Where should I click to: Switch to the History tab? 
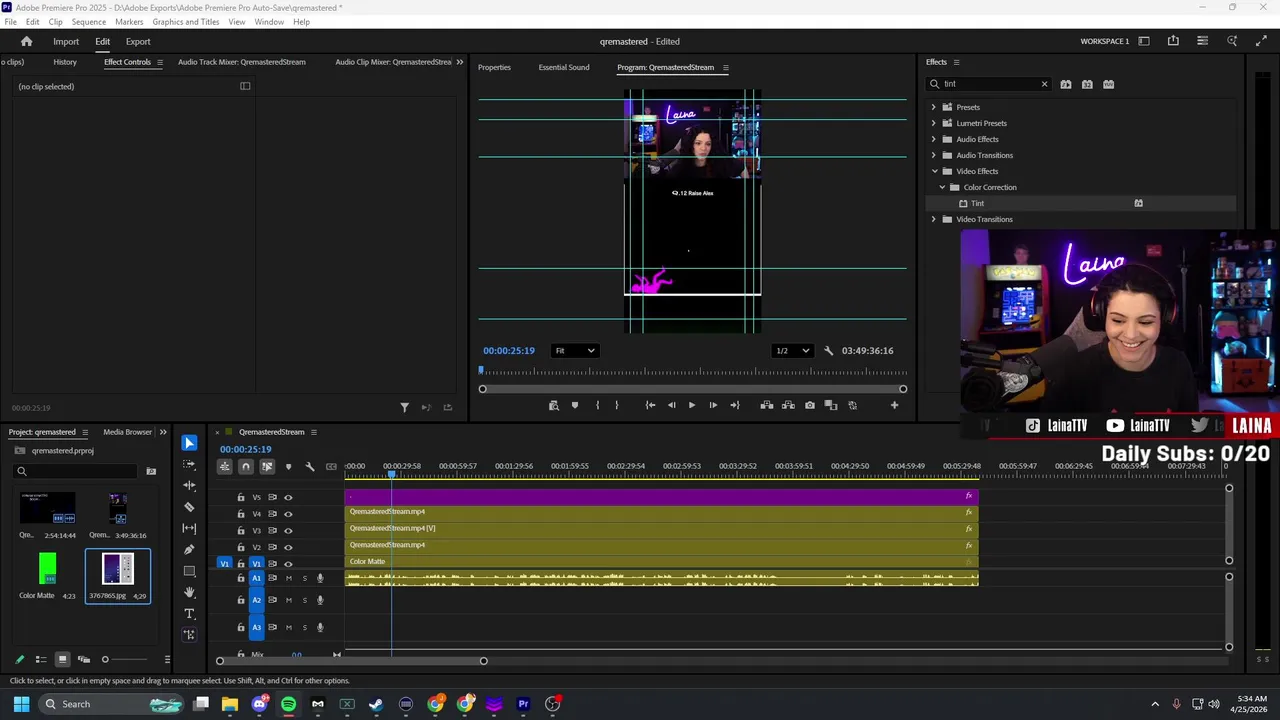(65, 62)
